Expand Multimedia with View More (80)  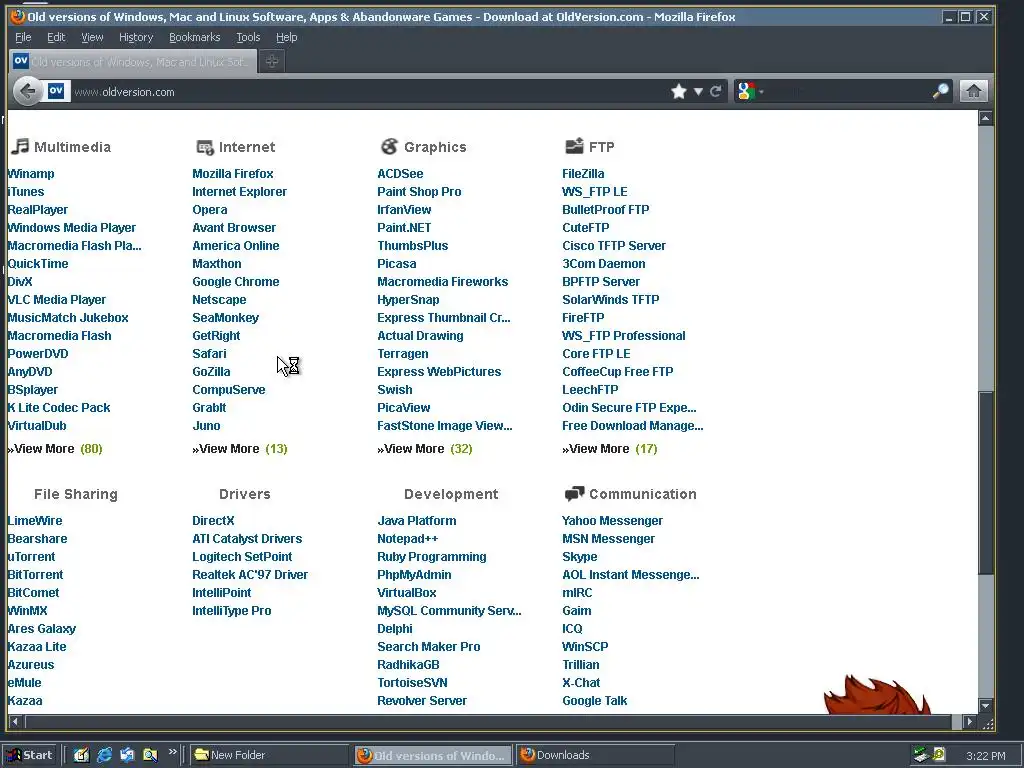[x=55, y=449]
